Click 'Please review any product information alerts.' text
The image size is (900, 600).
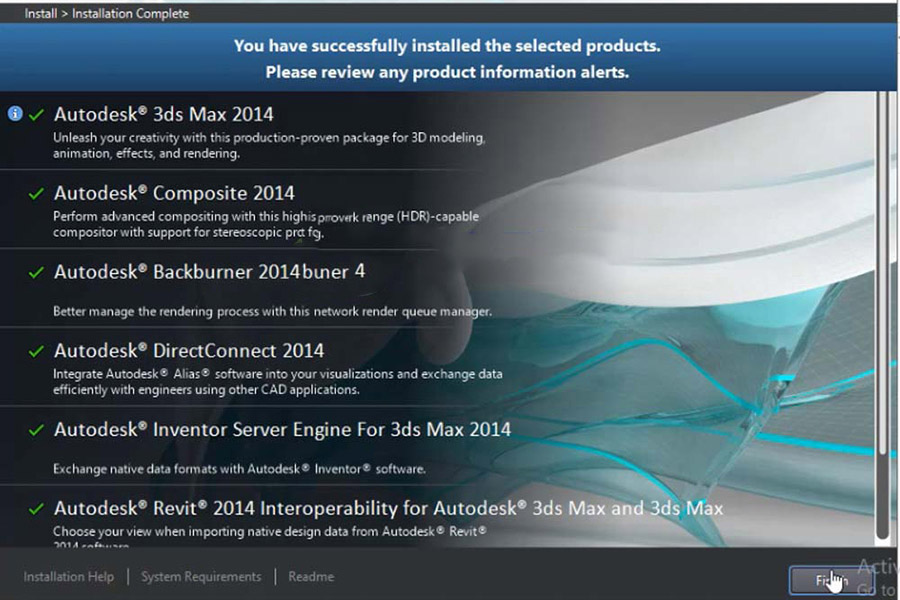coord(447,72)
